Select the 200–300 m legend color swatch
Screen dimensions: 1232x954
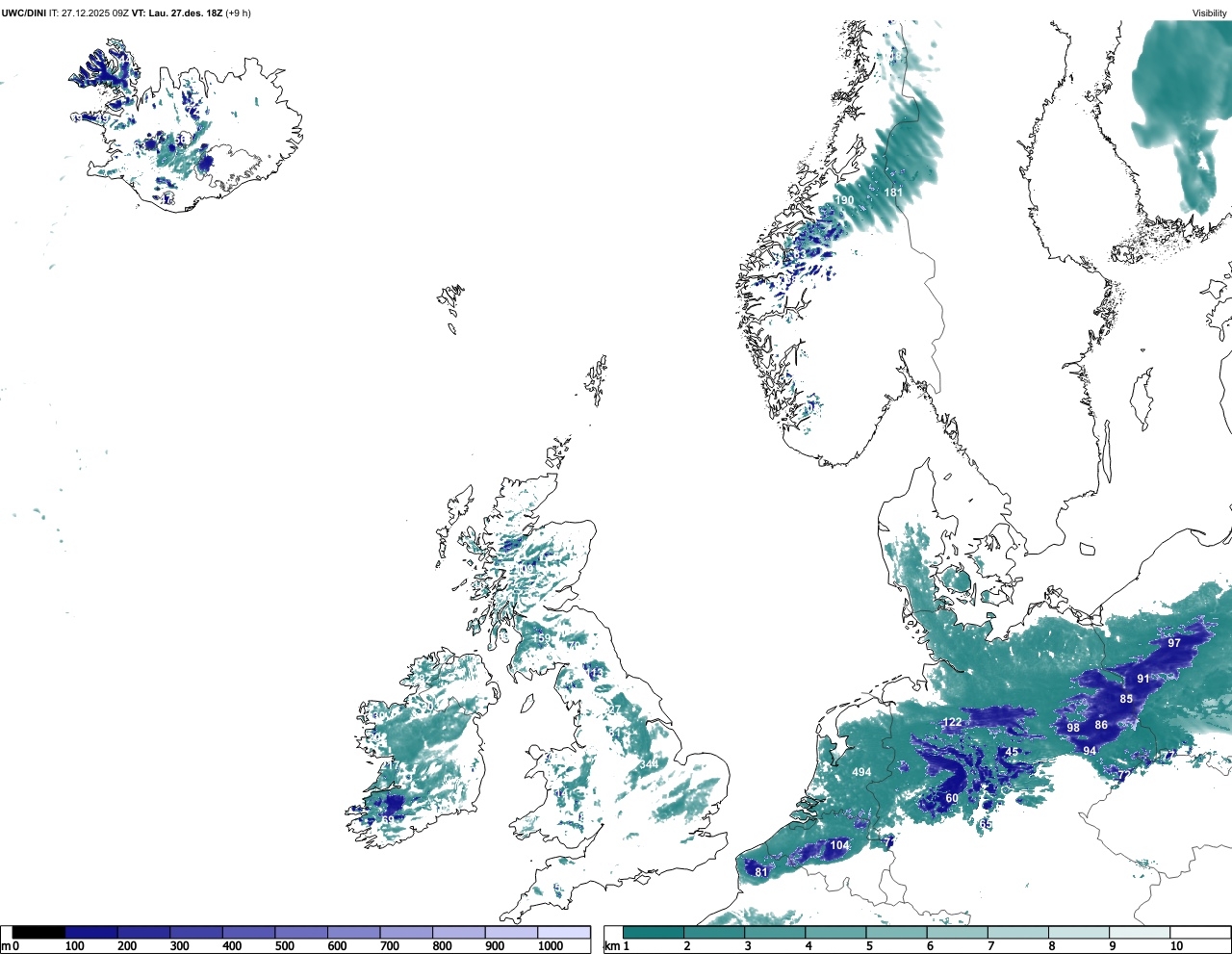pos(144,932)
